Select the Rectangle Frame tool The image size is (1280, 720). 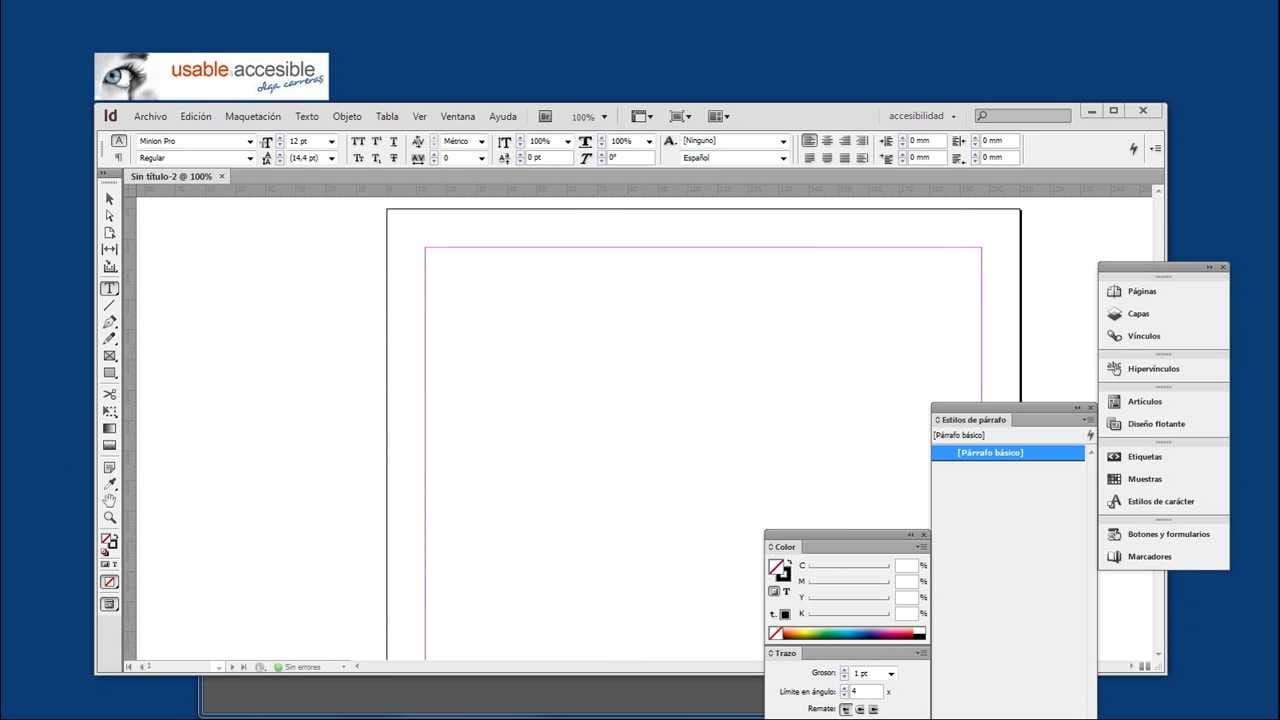pyautogui.click(x=110, y=356)
